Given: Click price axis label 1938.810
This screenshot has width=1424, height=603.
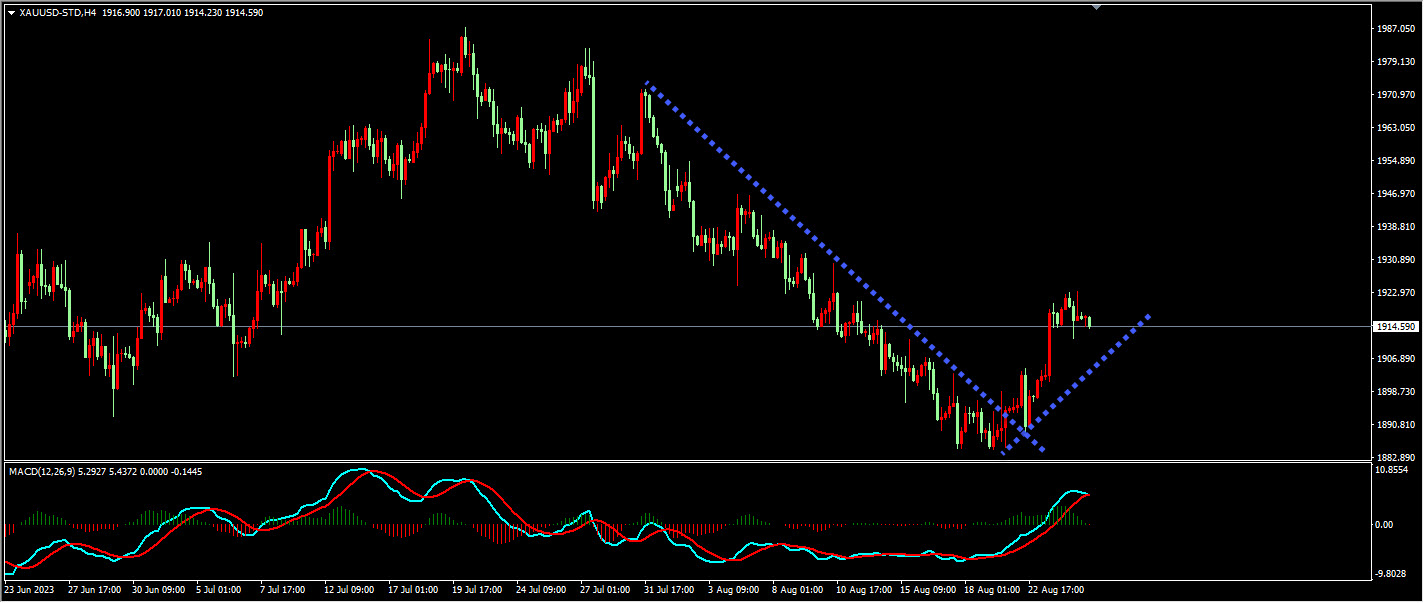Looking at the screenshot, I should click(1394, 227).
